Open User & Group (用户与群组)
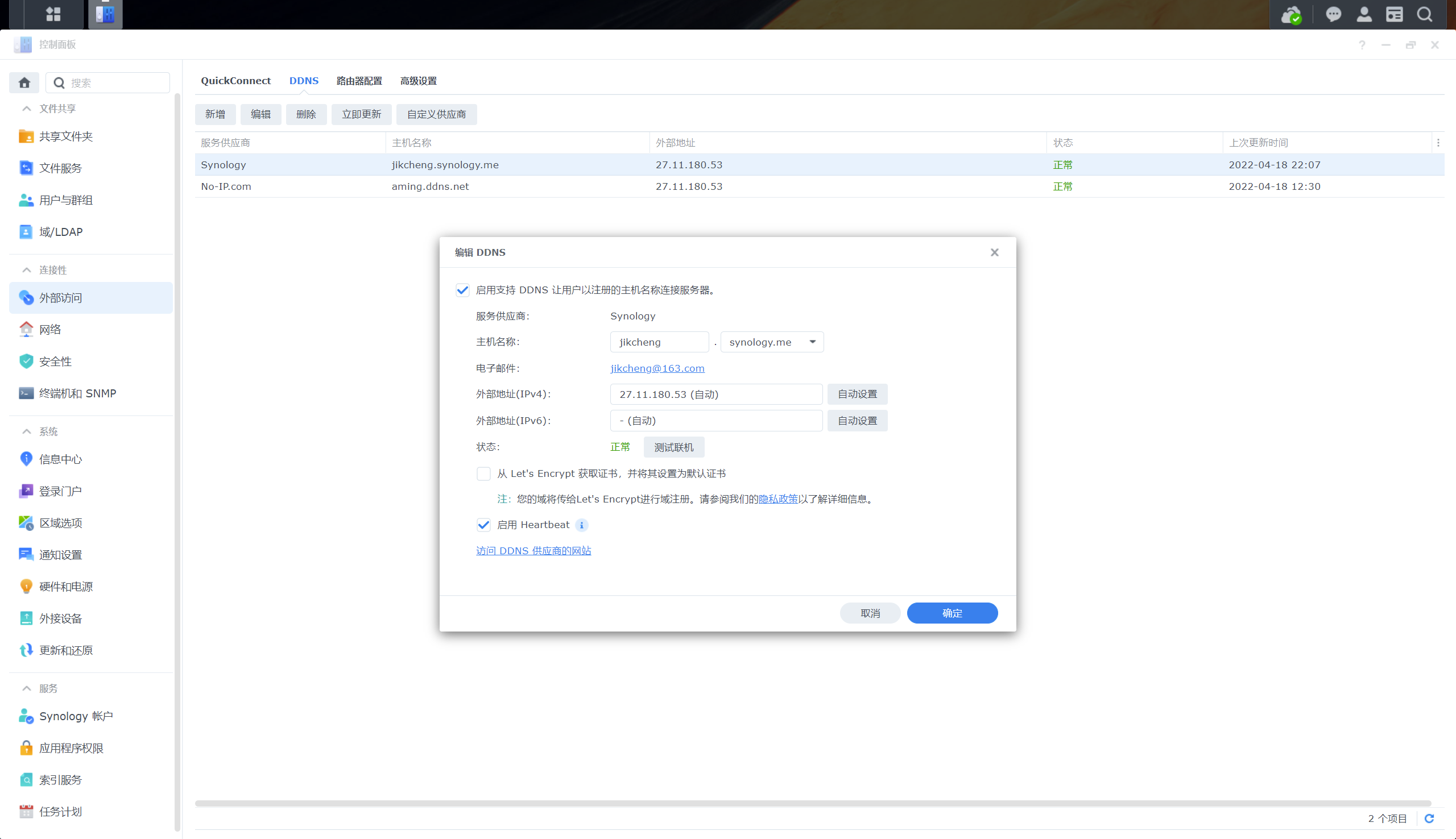The height and width of the screenshot is (839, 1456). point(91,200)
